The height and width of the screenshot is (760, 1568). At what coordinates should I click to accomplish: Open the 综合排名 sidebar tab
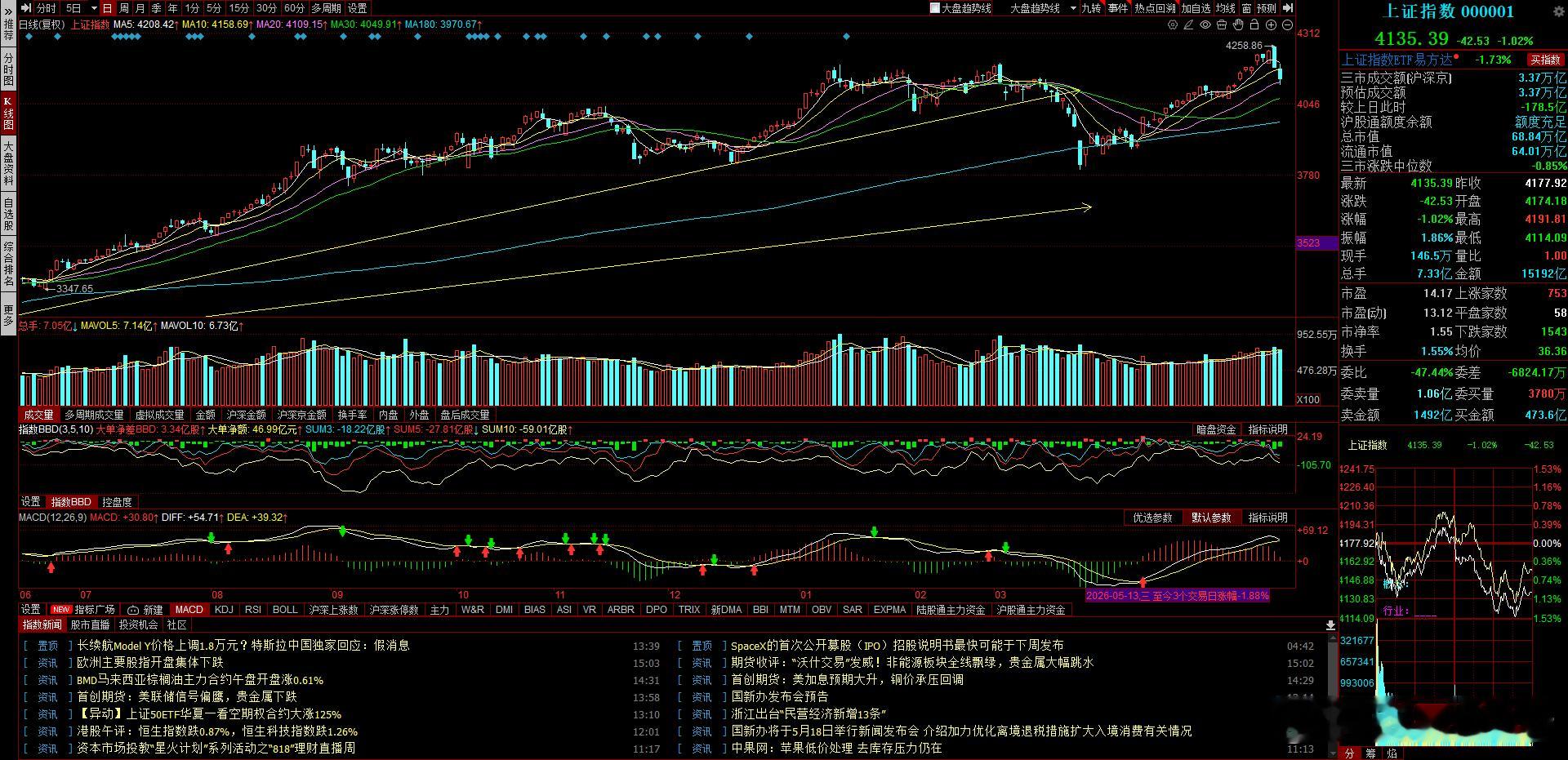[8, 264]
